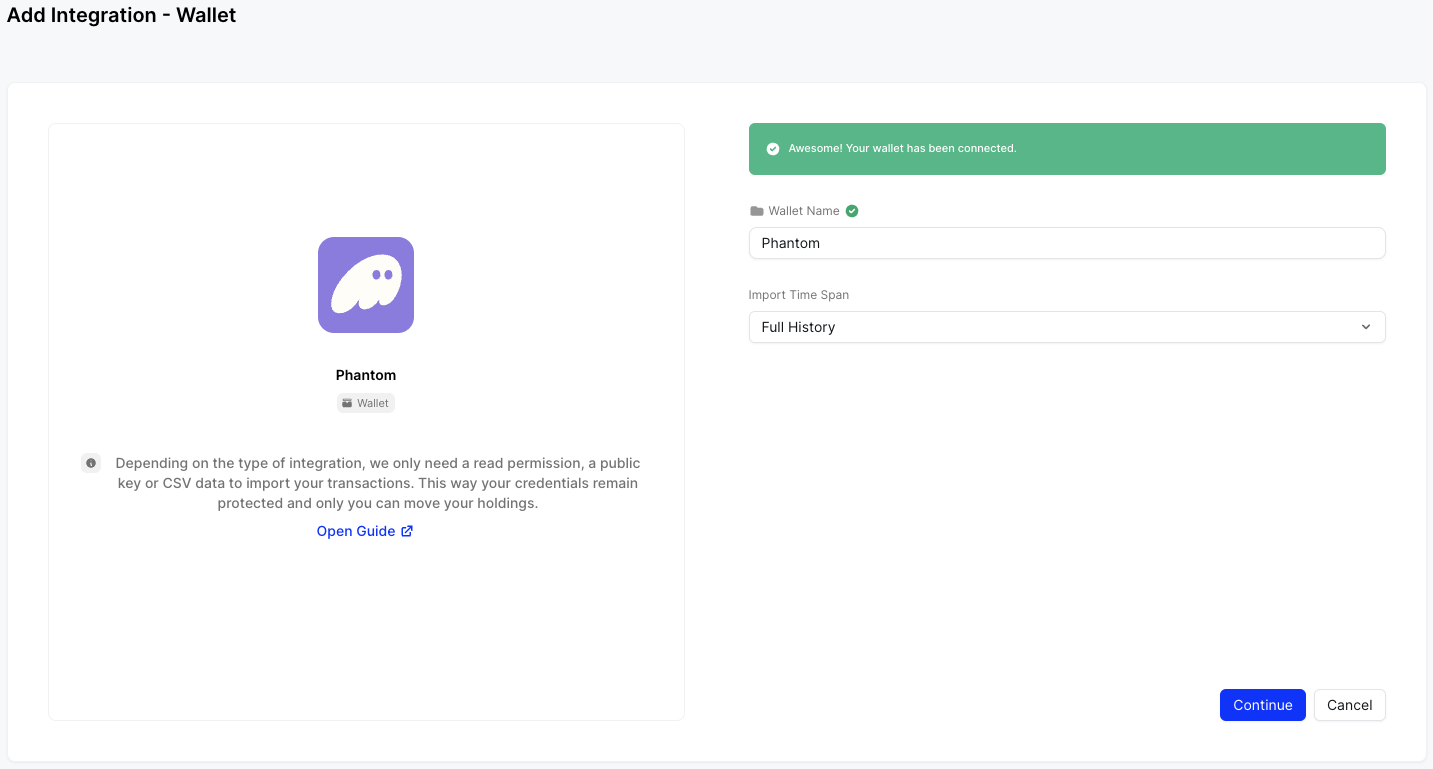Click the info icon beside the permissions note

point(91,463)
